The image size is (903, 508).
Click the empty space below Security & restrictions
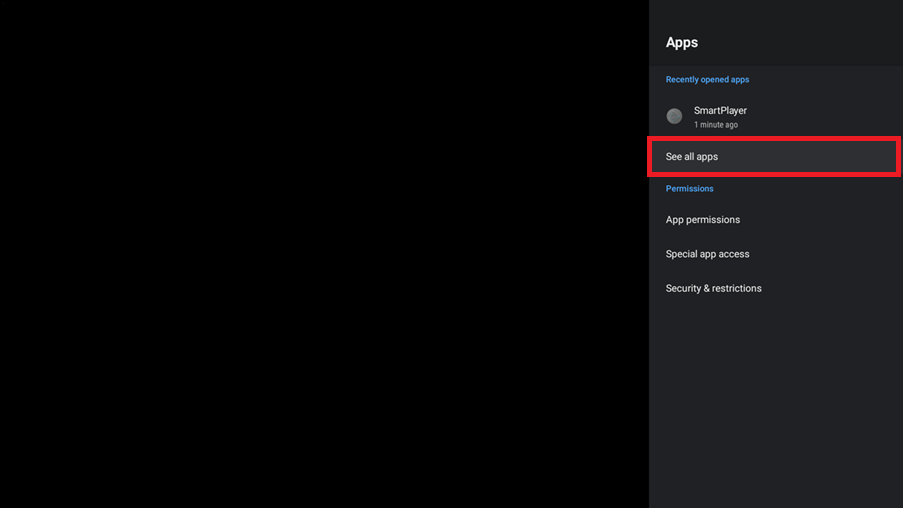(775, 400)
